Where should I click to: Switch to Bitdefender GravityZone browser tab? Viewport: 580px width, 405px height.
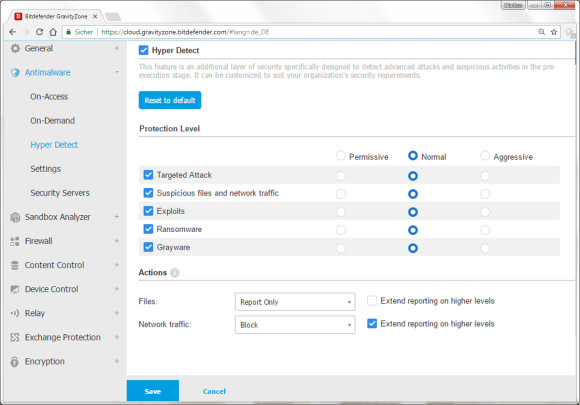55,17
